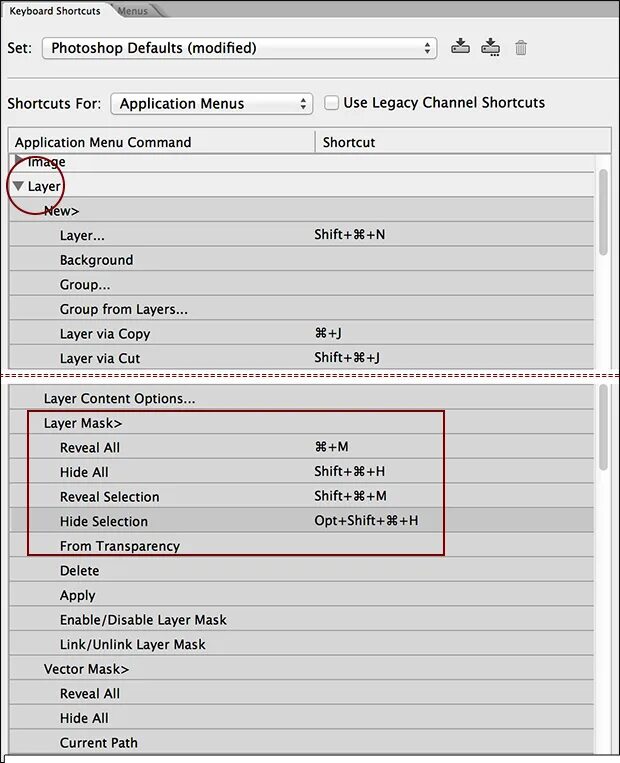The height and width of the screenshot is (763, 620).
Task: Select the From Transparency row
Action: point(301,545)
